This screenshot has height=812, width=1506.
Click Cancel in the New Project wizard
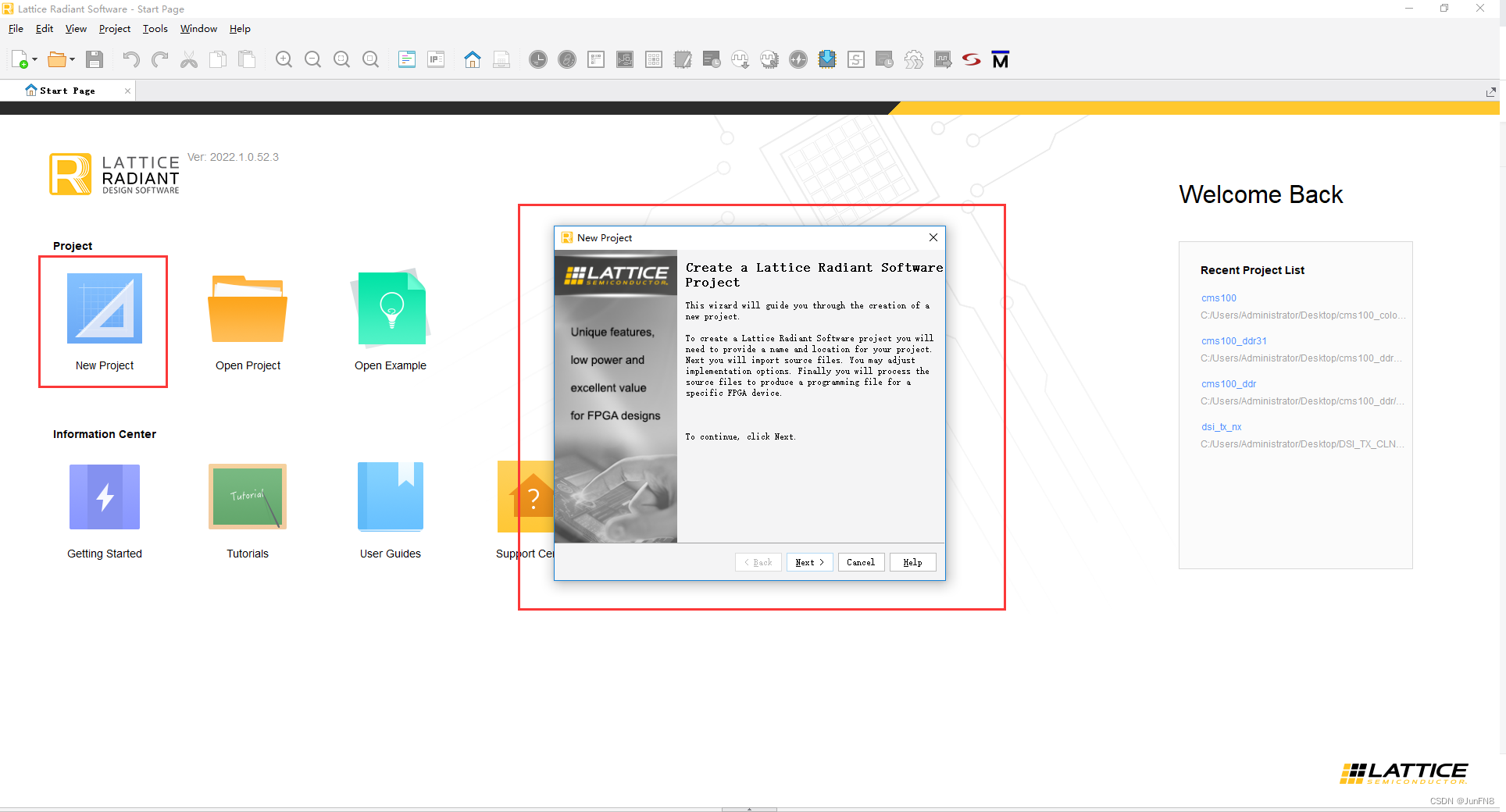(x=861, y=562)
